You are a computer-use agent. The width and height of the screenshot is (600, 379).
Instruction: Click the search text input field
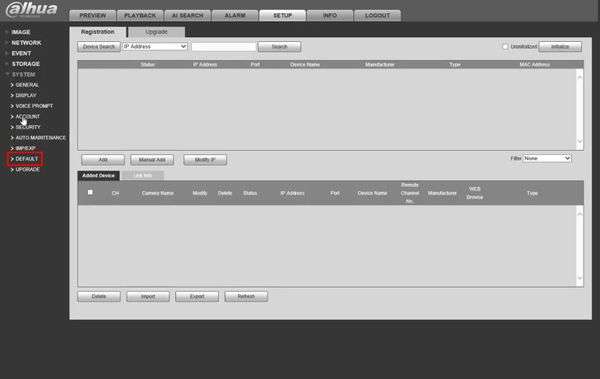224,47
